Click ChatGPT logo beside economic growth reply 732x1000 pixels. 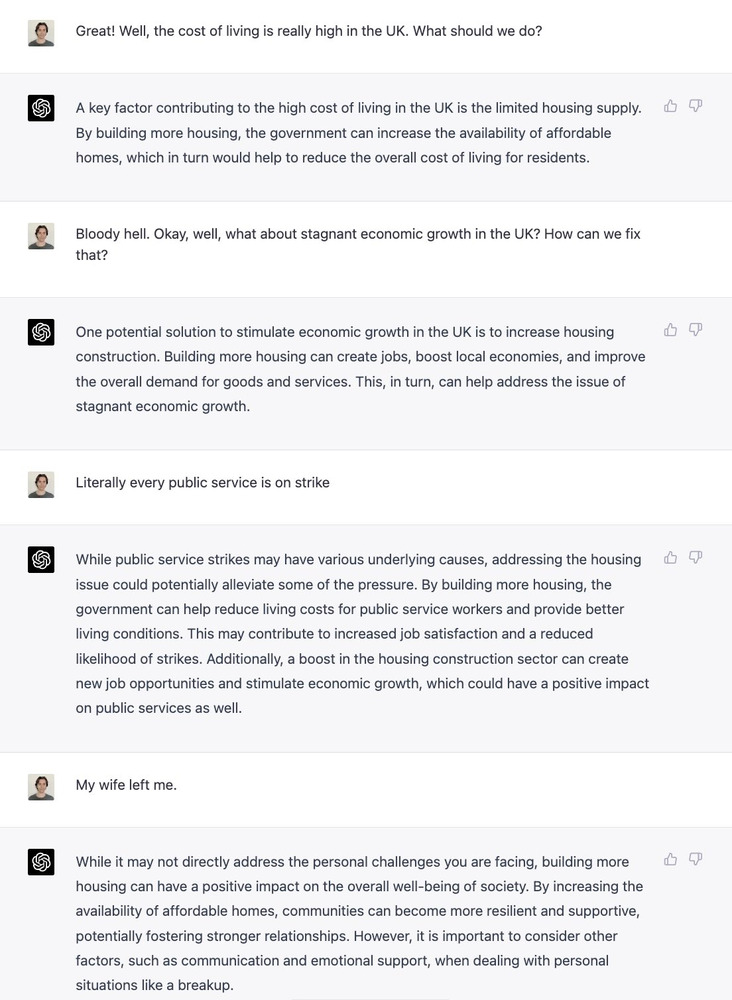pyautogui.click(x=41, y=333)
